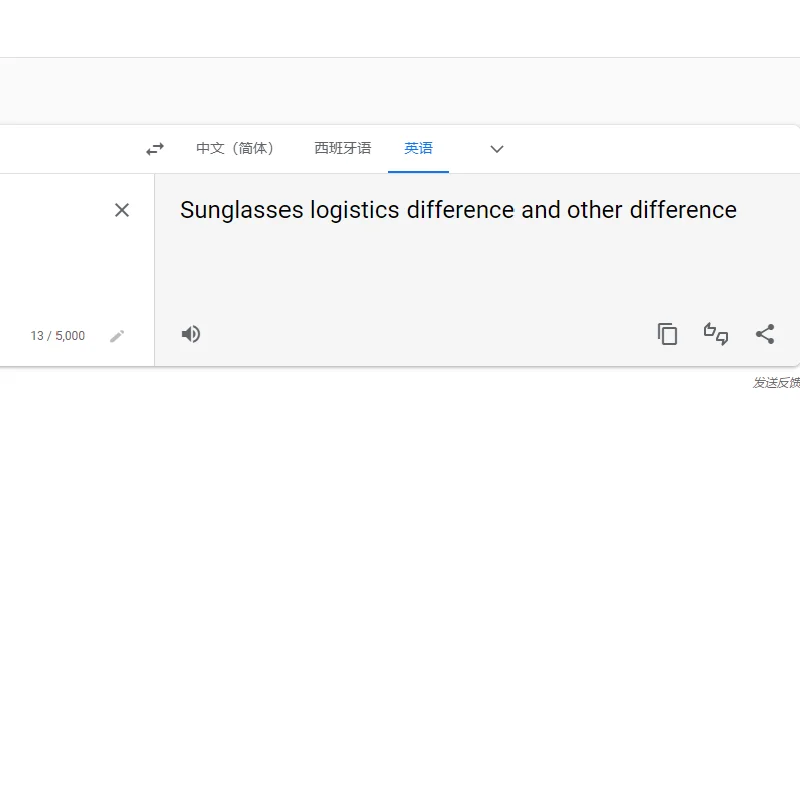Share the translation

tap(765, 334)
